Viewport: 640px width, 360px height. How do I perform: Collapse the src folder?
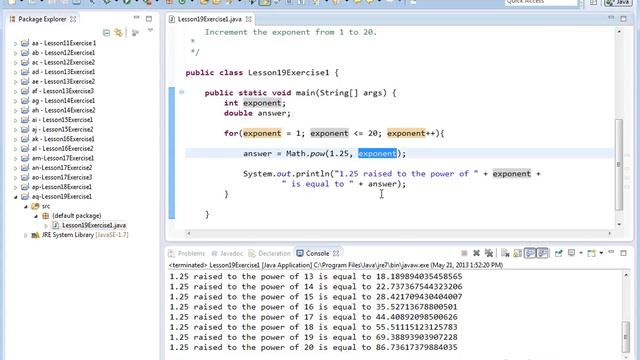(26, 207)
